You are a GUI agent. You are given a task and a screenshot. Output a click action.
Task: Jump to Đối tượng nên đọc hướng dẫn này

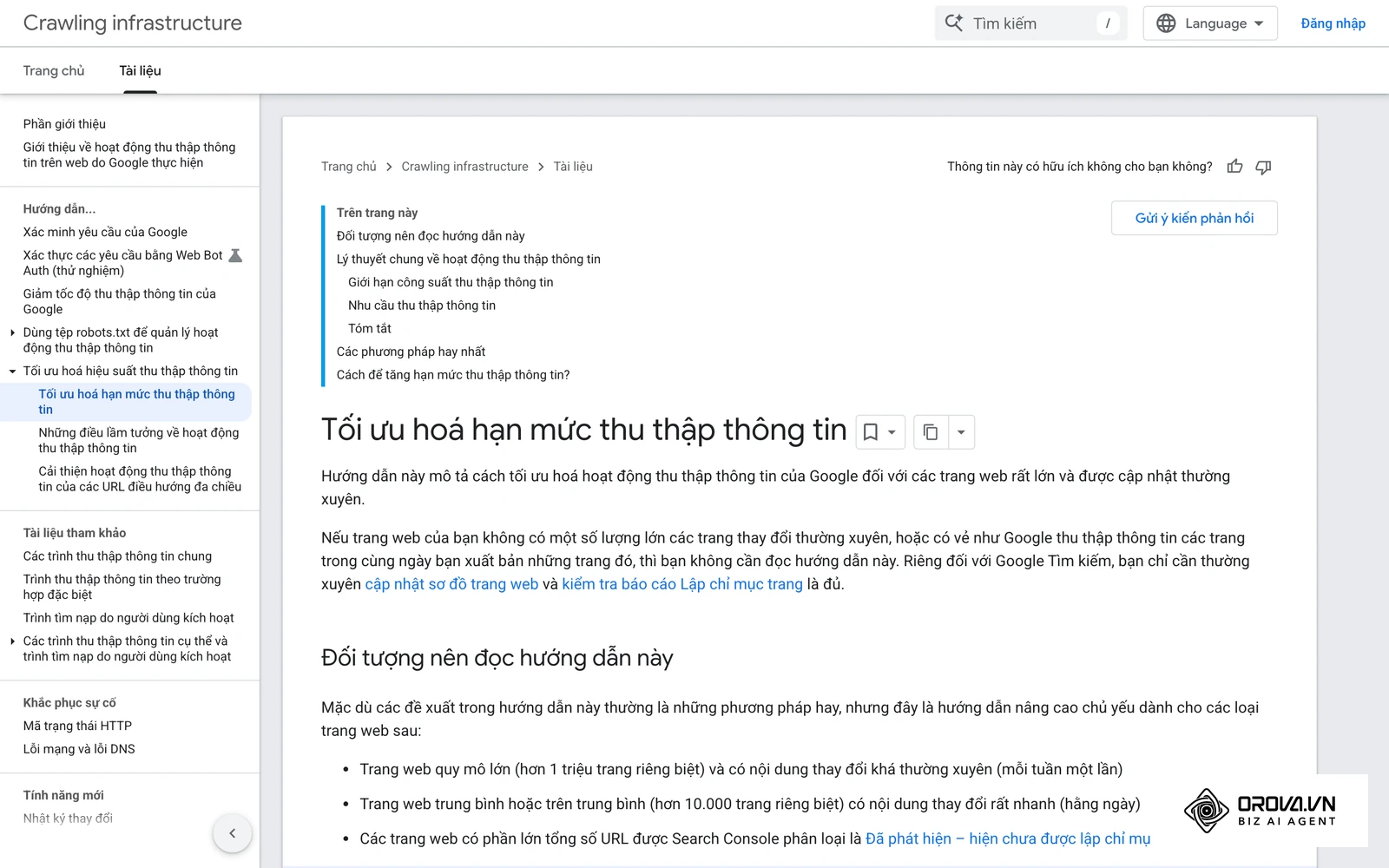431,236
